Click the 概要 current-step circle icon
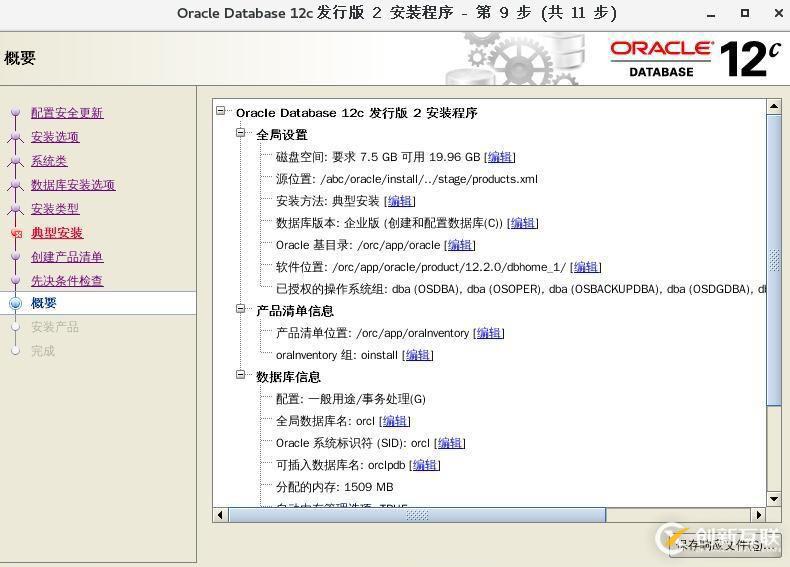The image size is (790, 567). coord(16,303)
